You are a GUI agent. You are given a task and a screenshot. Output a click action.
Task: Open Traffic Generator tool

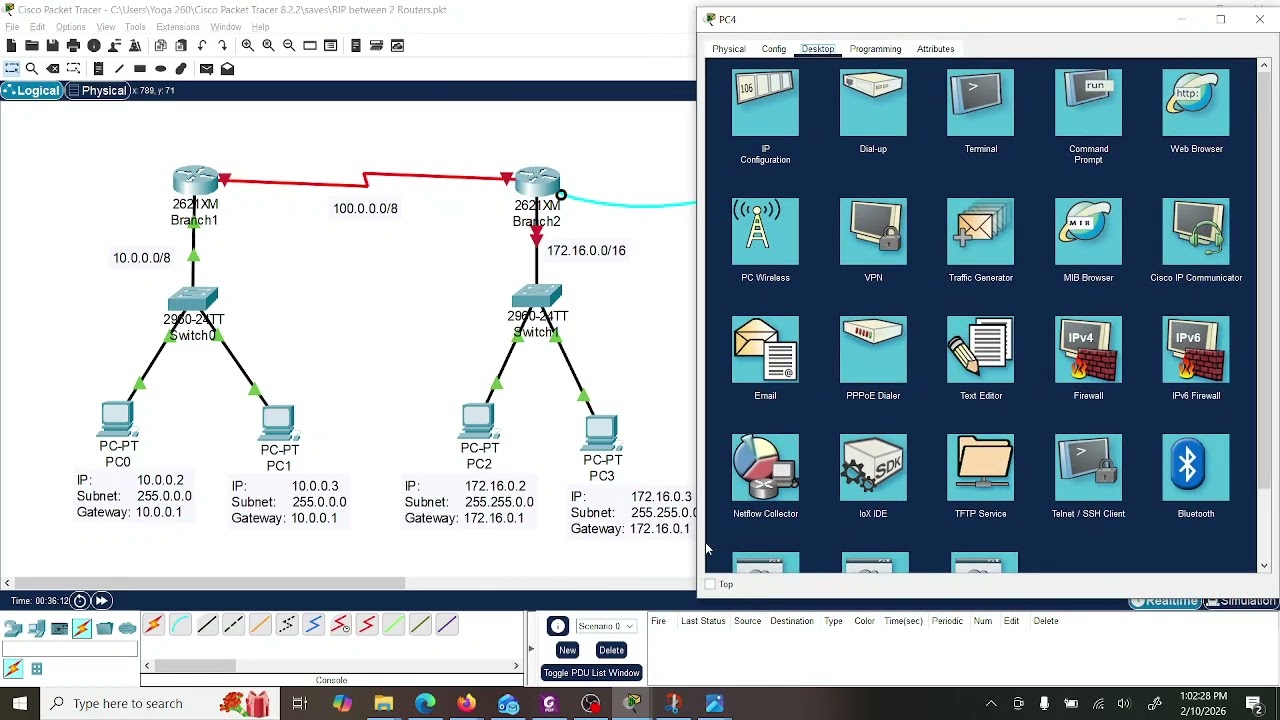[980, 231]
